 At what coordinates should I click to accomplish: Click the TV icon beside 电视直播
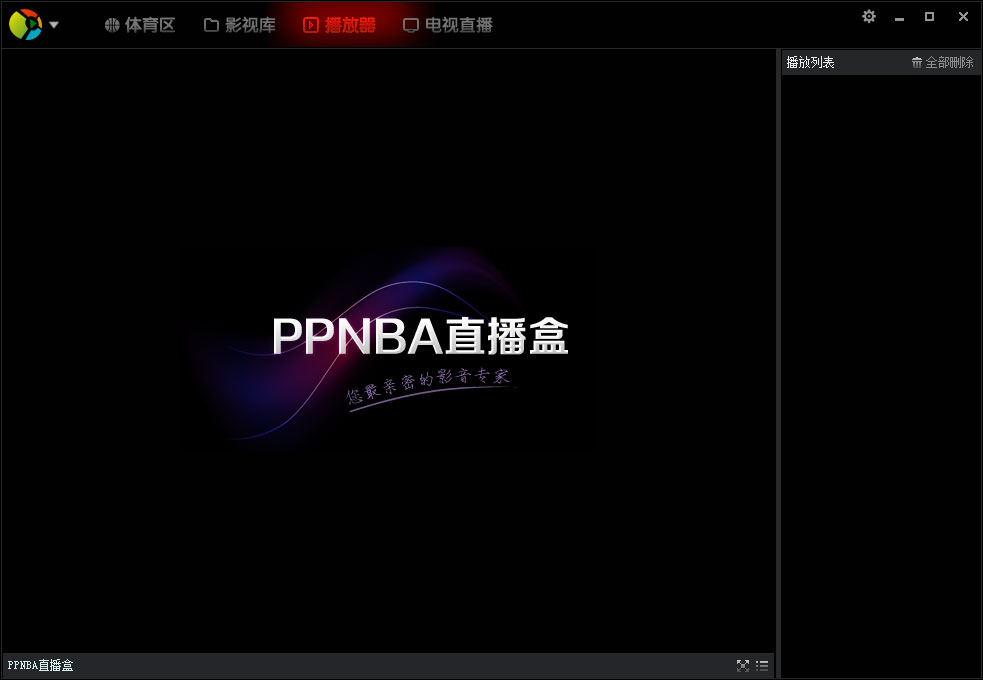(411, 25)
